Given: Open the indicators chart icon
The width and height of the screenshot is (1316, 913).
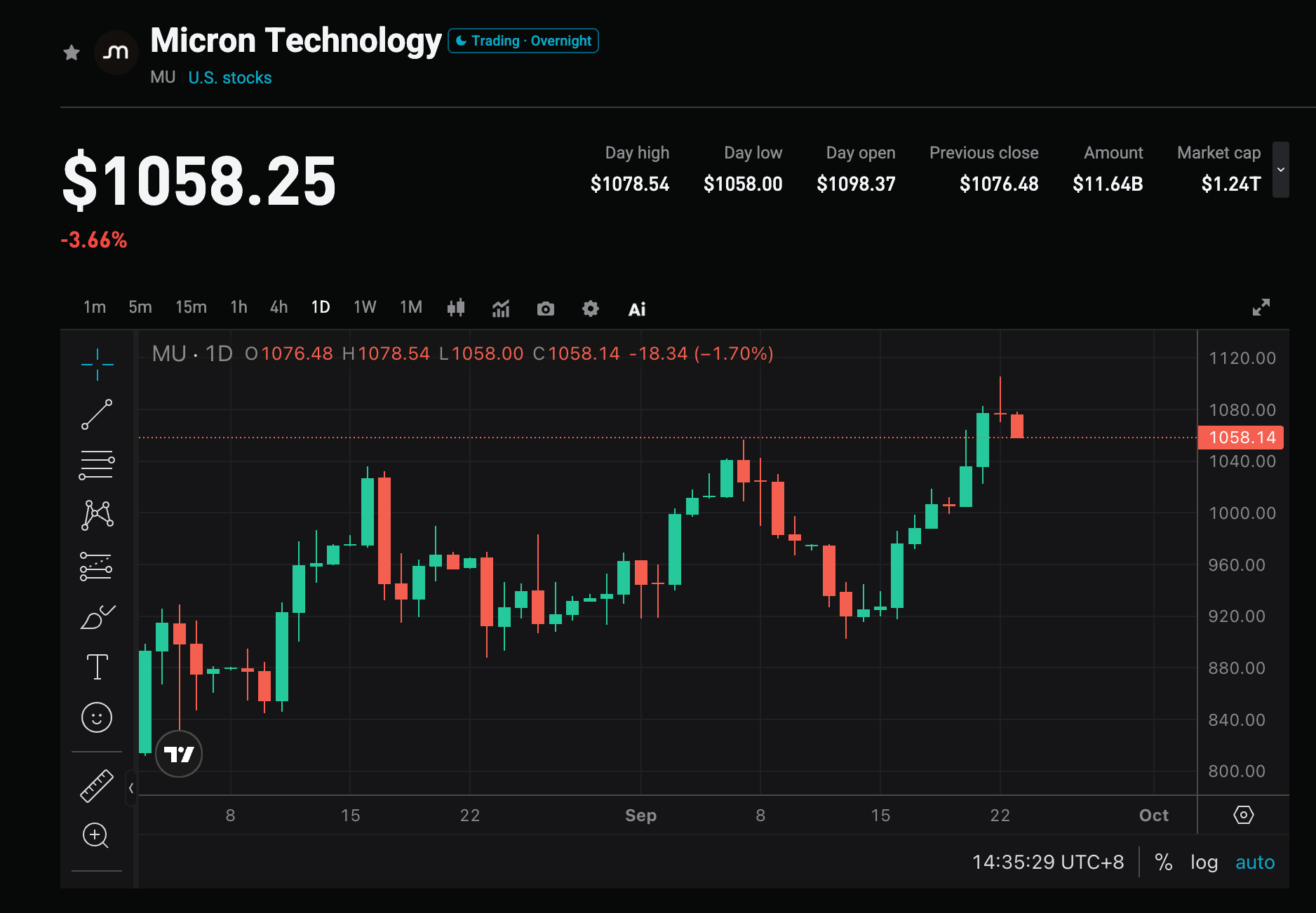Looking at the screenshot, I should [501, 308].
